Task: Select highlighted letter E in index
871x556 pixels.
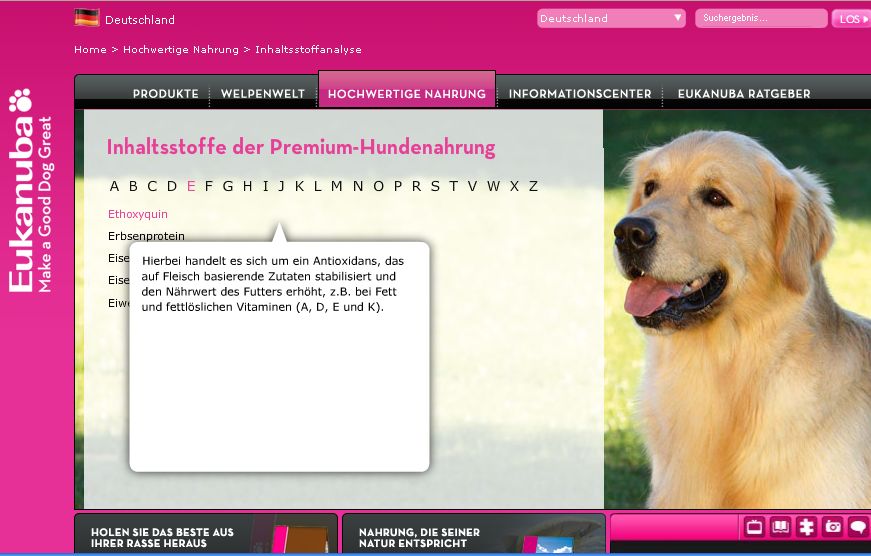Action: click(191, 186)
